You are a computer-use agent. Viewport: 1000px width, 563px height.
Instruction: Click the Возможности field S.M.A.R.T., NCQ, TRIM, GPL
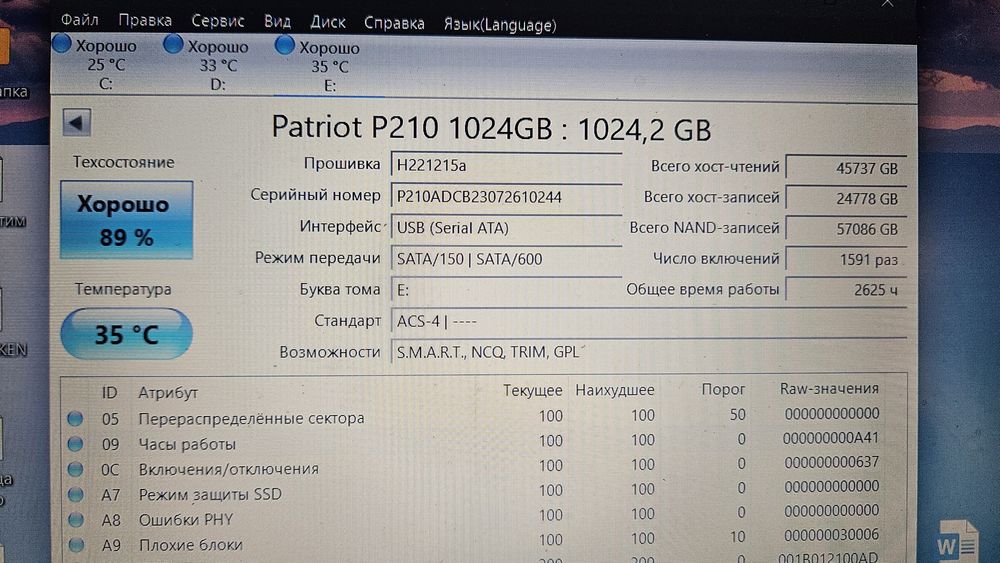[x=648, y=351]
